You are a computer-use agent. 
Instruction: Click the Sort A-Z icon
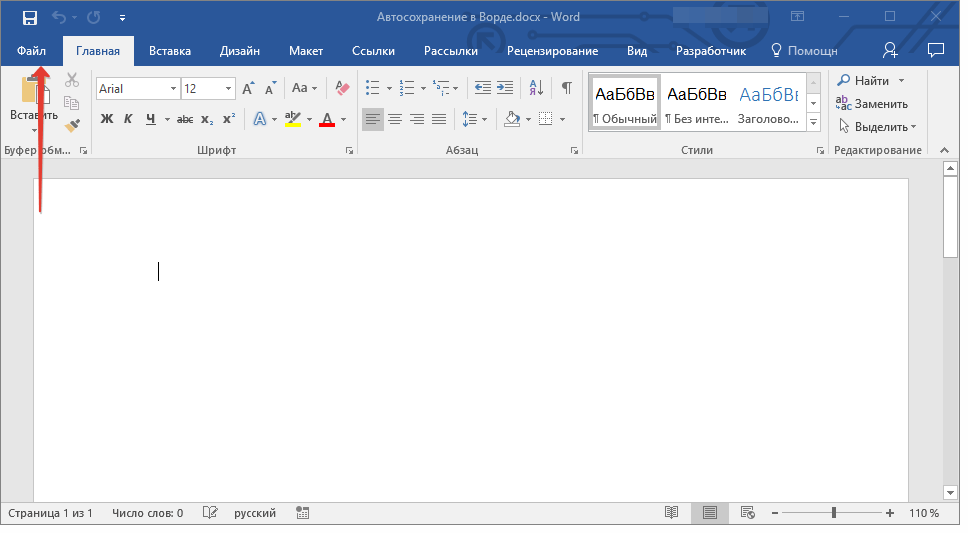pyautogui.click(x=535, y=88)
